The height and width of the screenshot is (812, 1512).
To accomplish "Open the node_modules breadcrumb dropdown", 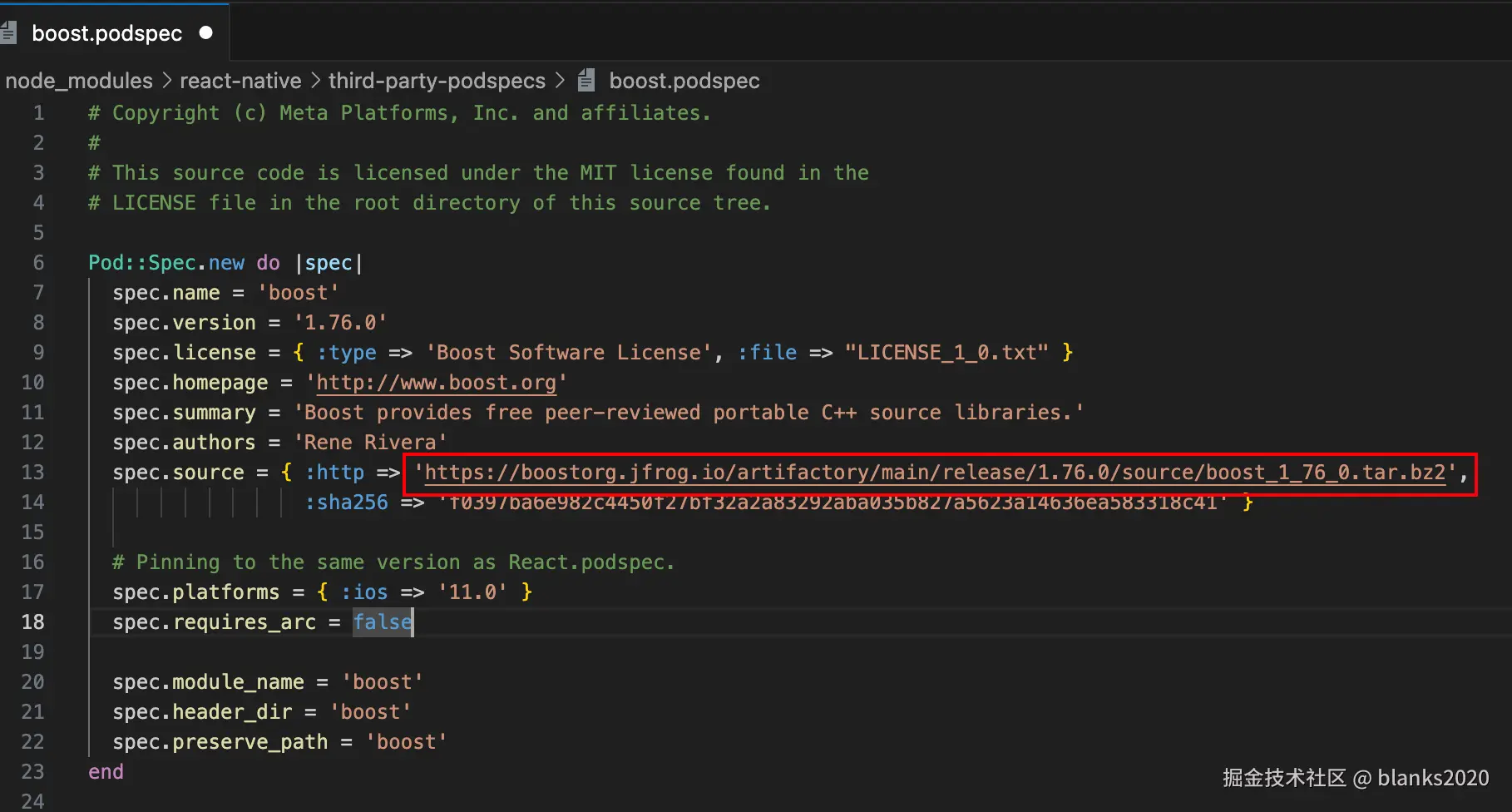I will click(79, 81).
